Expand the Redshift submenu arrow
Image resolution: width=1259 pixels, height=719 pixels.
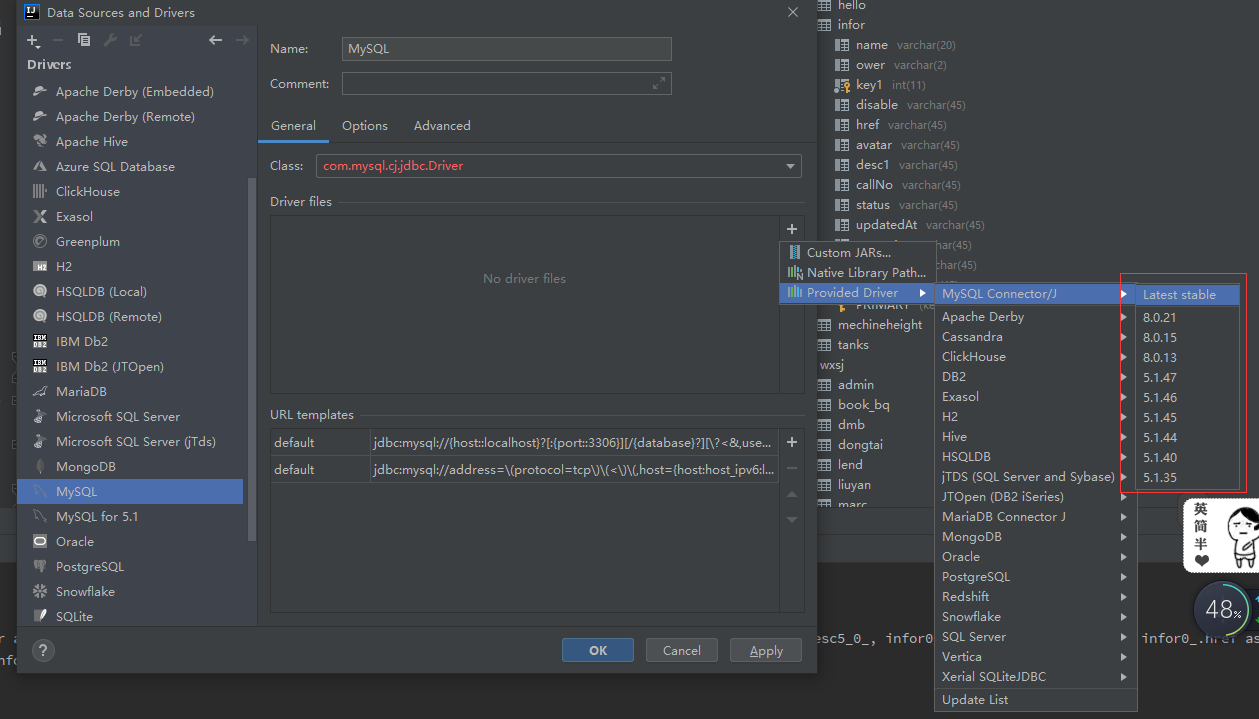click(x=1124, y=597)
